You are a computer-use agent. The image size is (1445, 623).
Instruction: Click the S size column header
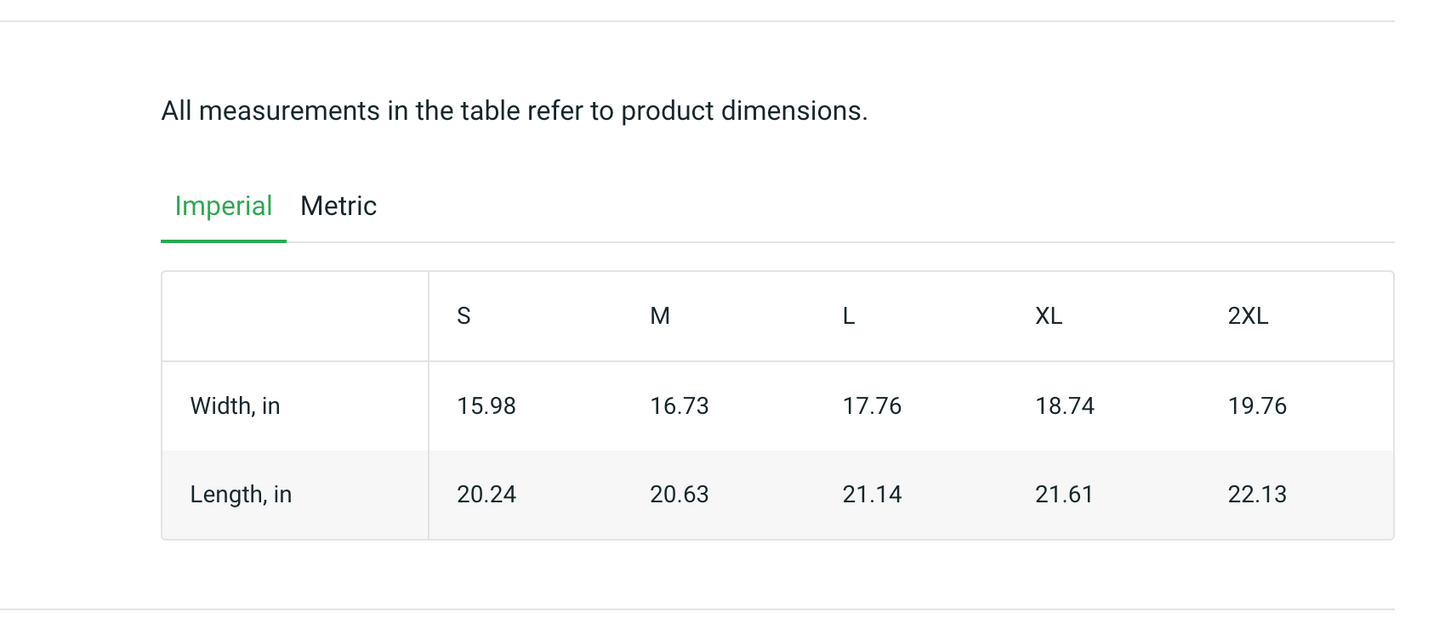point(464,316)
